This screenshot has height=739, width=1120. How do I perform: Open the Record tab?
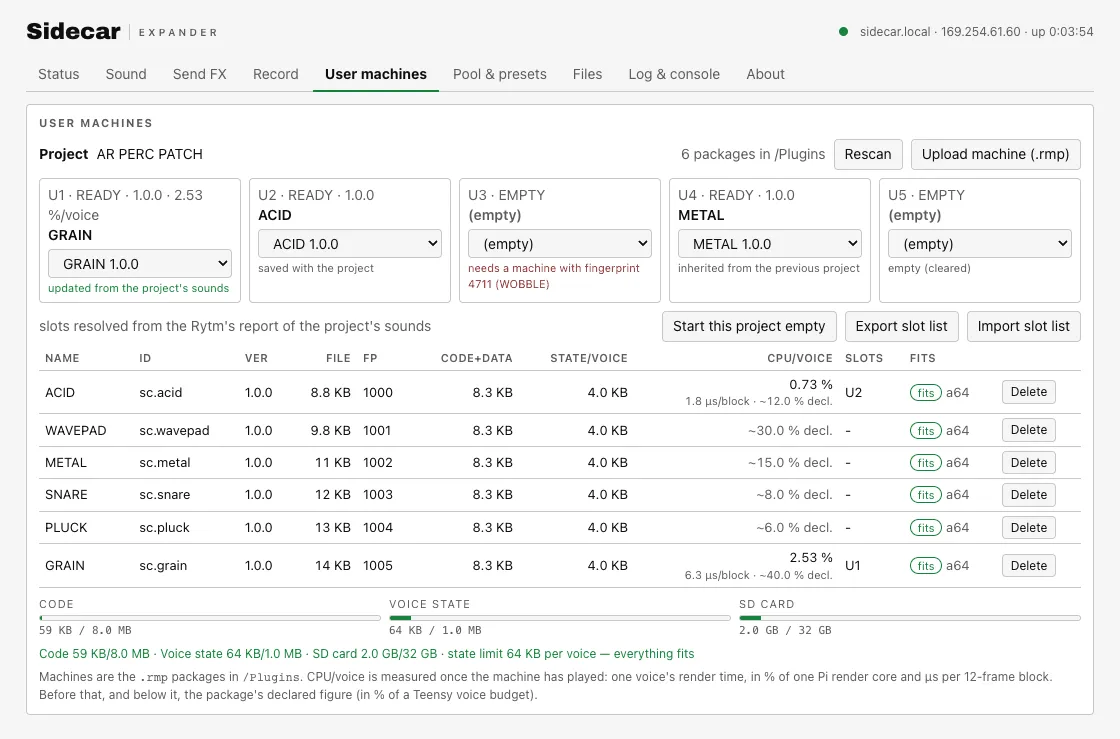276,74
